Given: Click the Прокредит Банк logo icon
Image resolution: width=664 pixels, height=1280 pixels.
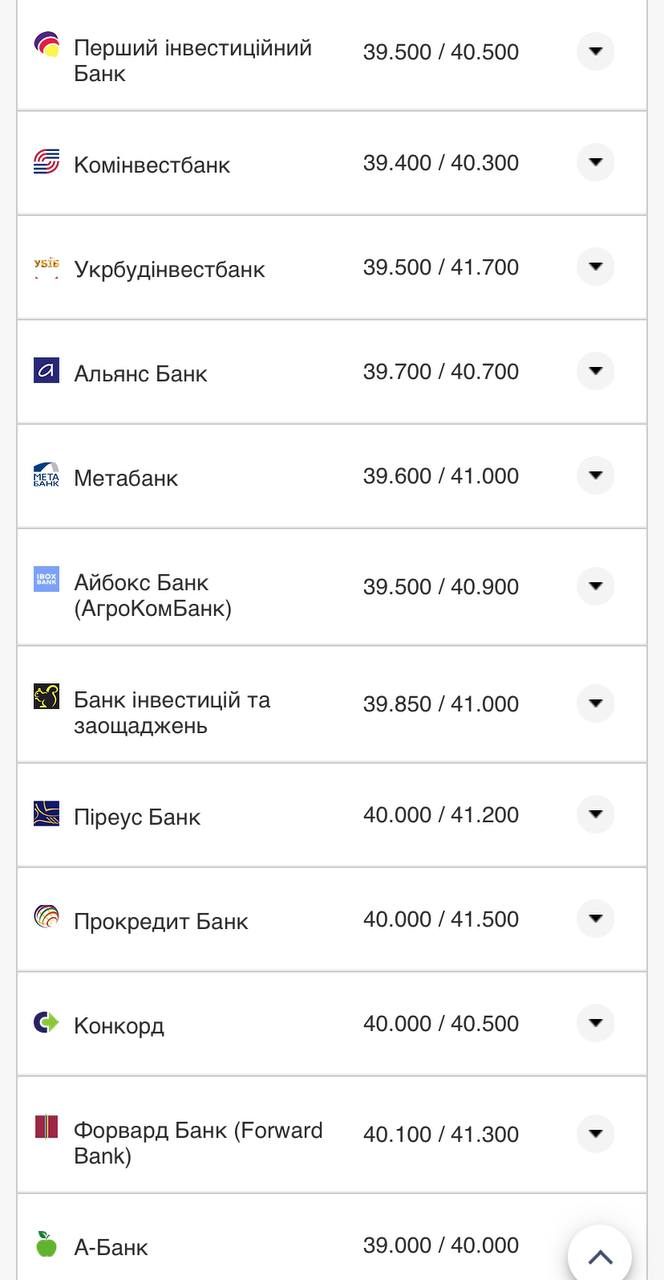Looking at the screenshot, I should (46, 917).
